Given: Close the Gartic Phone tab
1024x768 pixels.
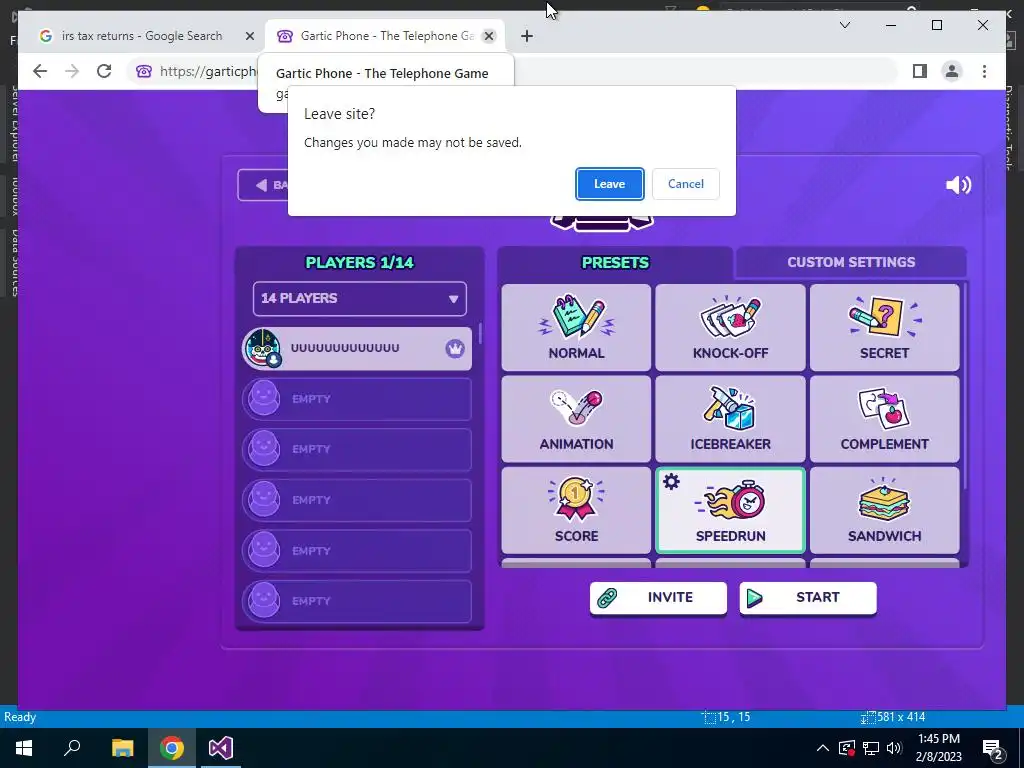Looking at the screenshot, I should pos(488,36).
